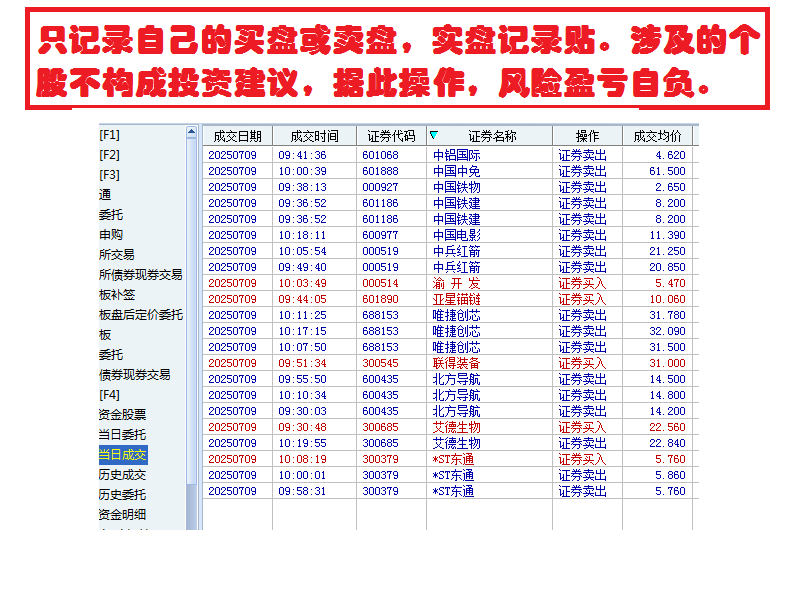Click price cell 2.650
797x598 pixels.
[670, 187]
